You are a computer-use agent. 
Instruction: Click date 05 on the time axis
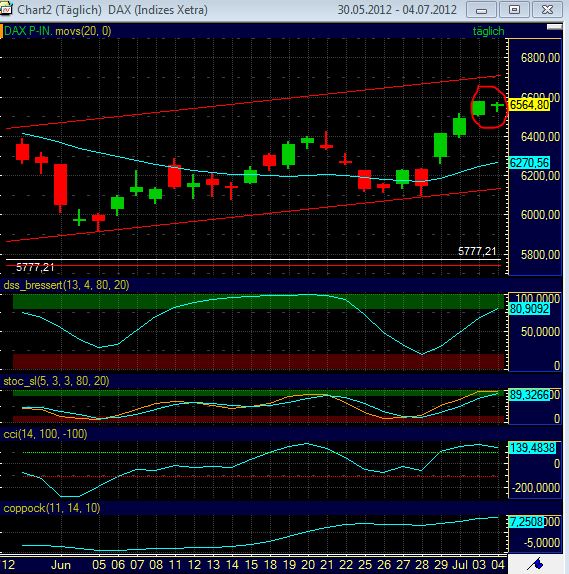(x=99, y=565)
